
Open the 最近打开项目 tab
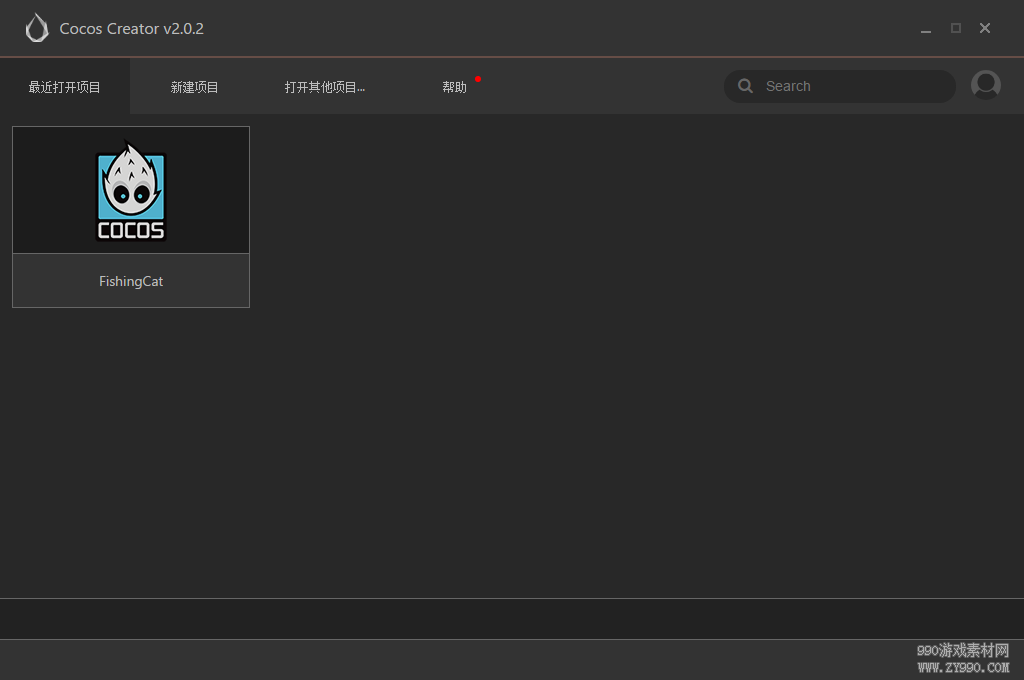coord(65,87)
